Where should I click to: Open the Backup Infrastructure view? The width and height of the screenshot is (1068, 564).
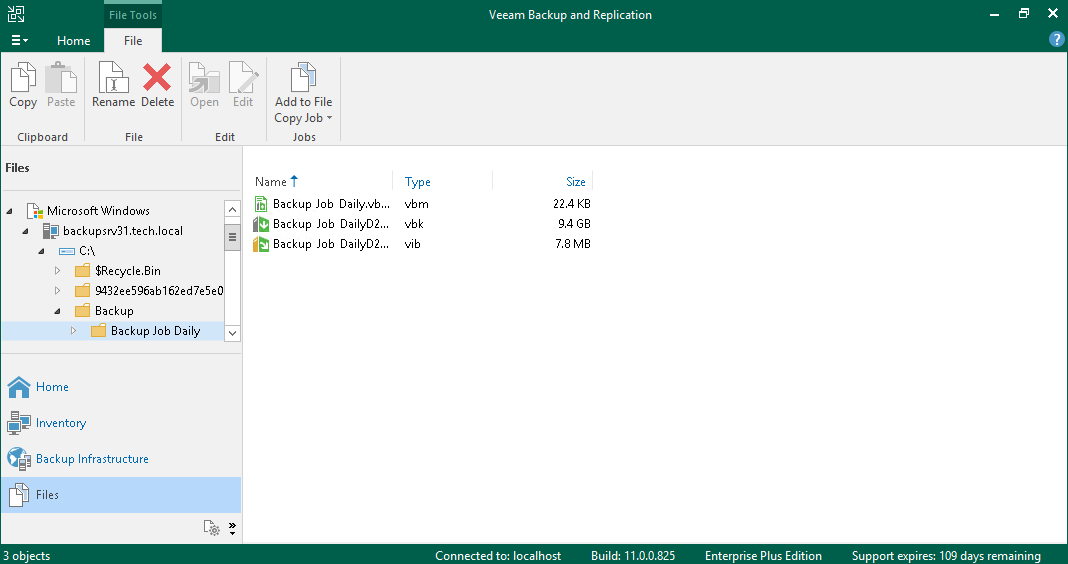coord(121,459)
